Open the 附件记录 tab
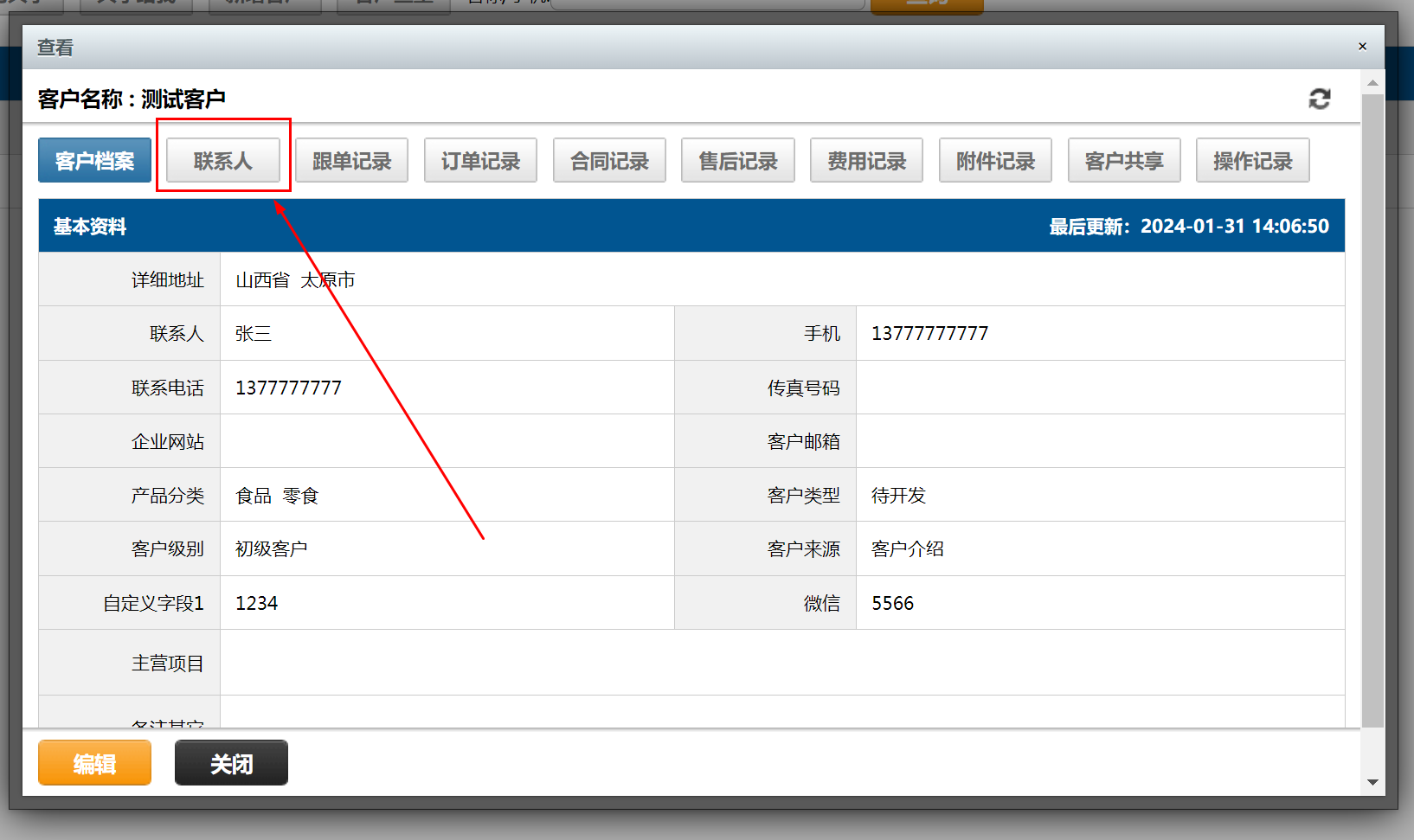This screenshot has height=840, width=1414. tap(995, 161)
